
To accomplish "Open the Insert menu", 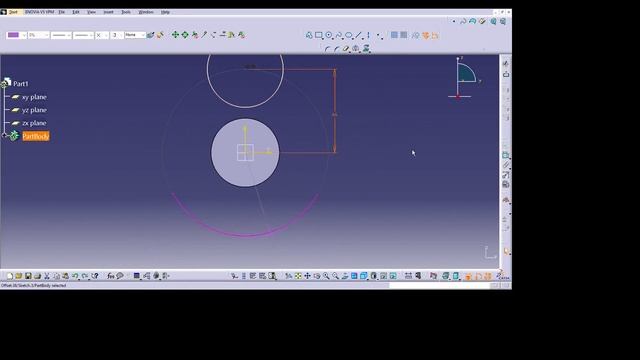I will pos(109,12).
